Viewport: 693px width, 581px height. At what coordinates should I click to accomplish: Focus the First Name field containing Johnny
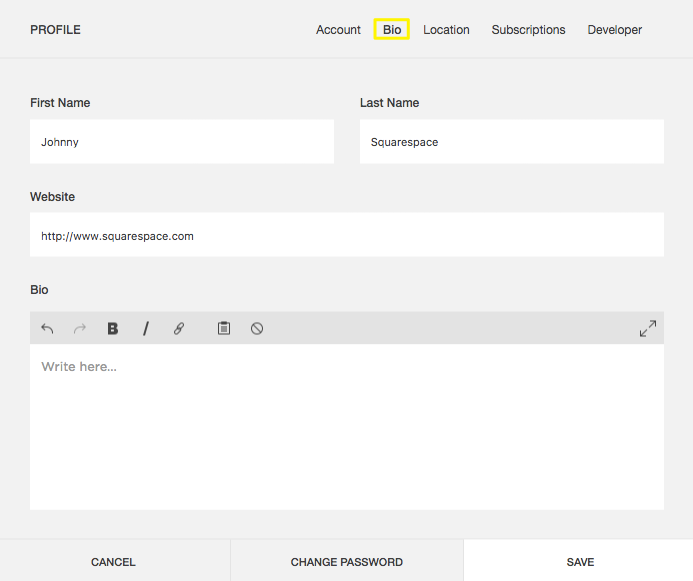click(x=182, y=142)
